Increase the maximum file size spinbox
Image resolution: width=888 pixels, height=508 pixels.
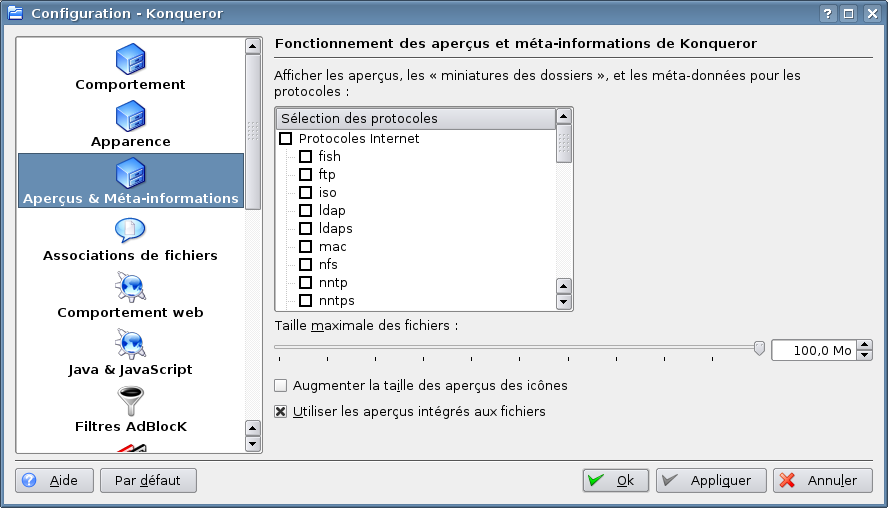coord(865,345)
